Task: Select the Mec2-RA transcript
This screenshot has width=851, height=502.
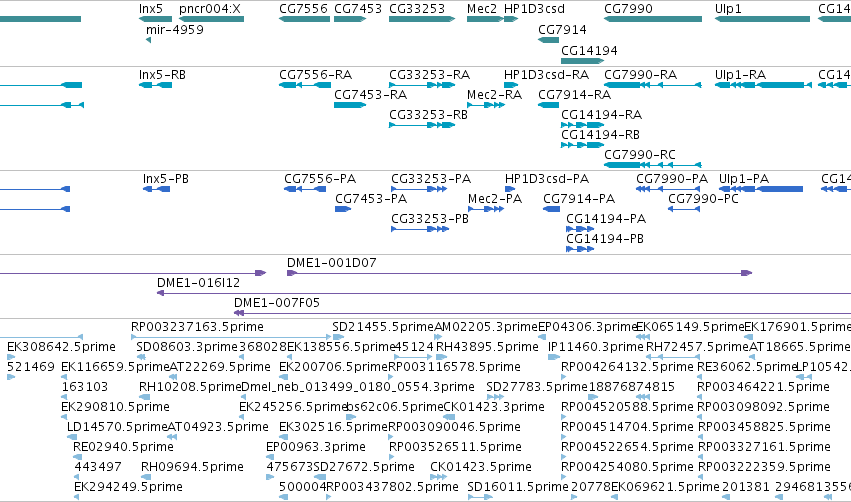Action: click(x=486, y=105)
